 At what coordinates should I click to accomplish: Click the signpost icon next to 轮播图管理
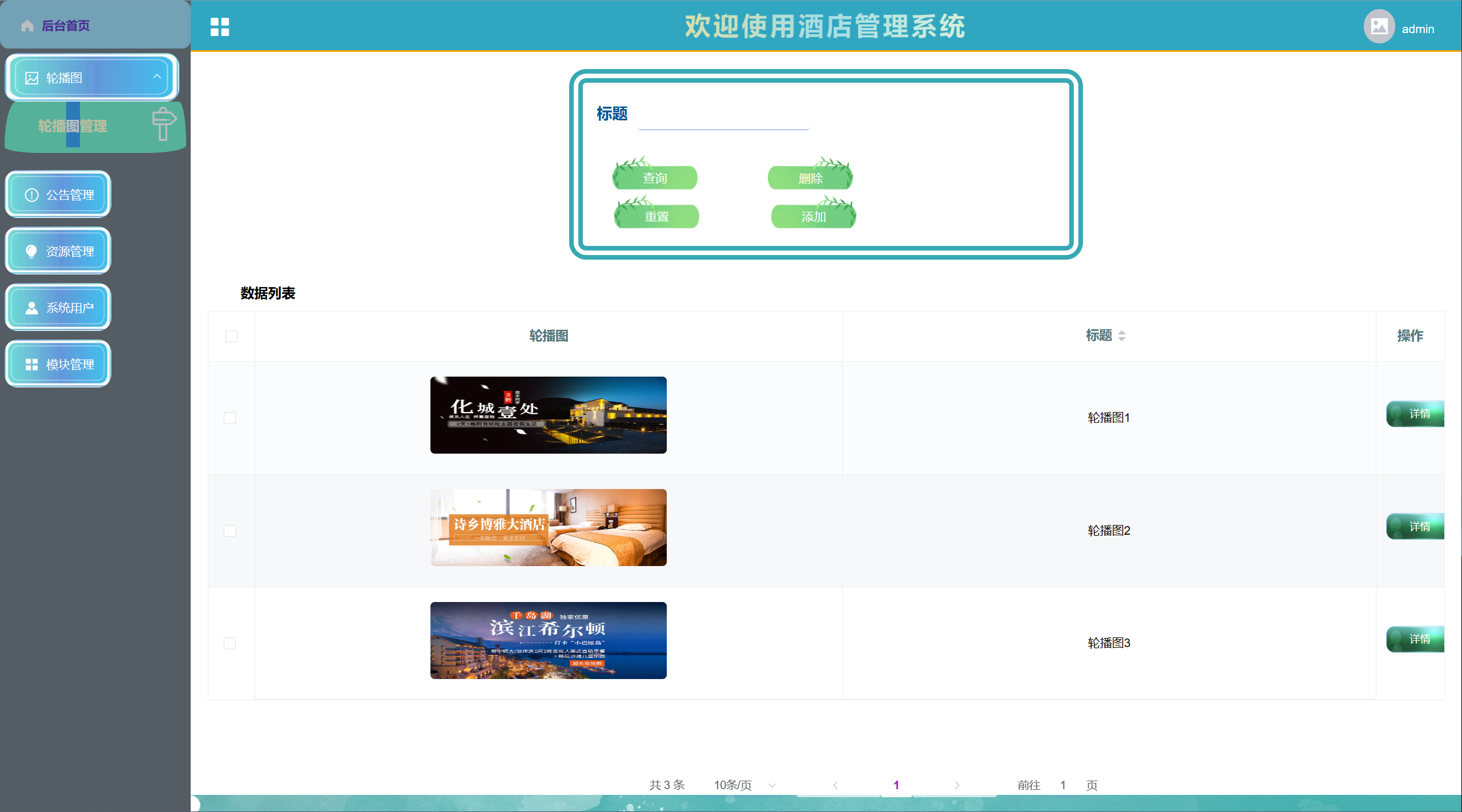(164, 123)
